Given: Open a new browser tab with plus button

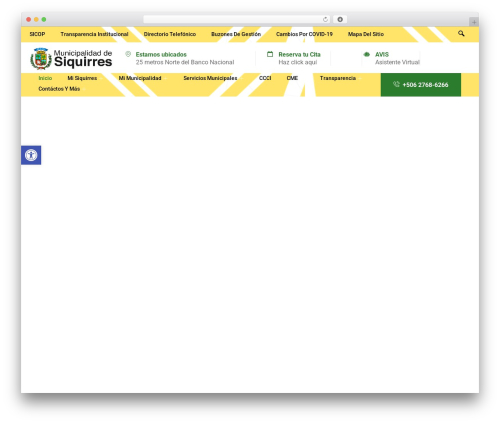Looking at the screenshot, I should [x=474, y=22].
